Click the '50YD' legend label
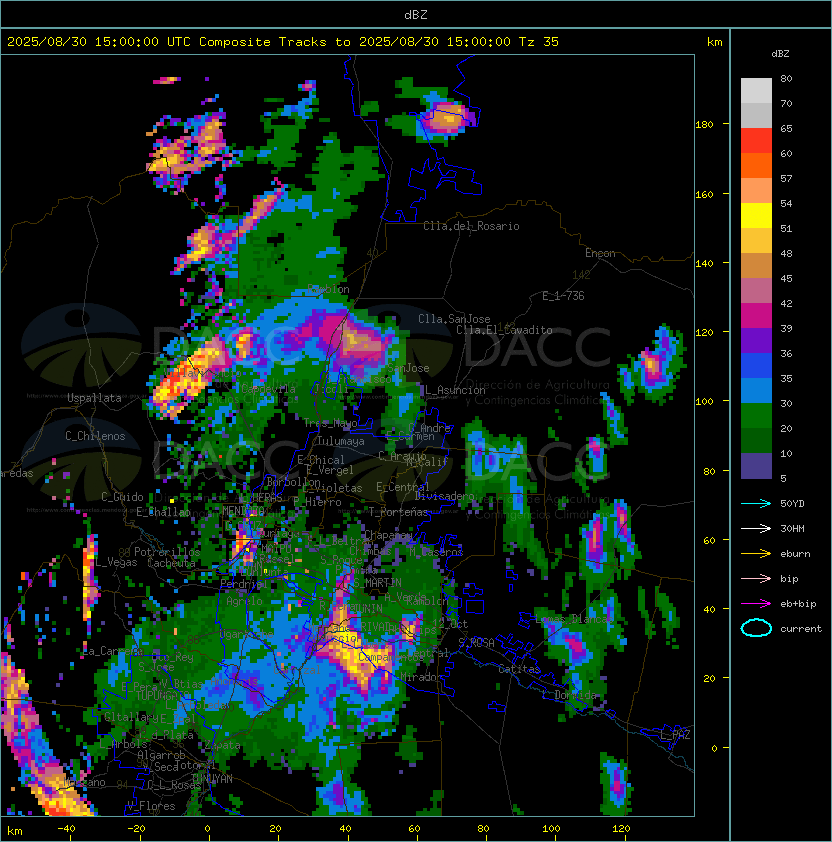 (x=792, y=504)
